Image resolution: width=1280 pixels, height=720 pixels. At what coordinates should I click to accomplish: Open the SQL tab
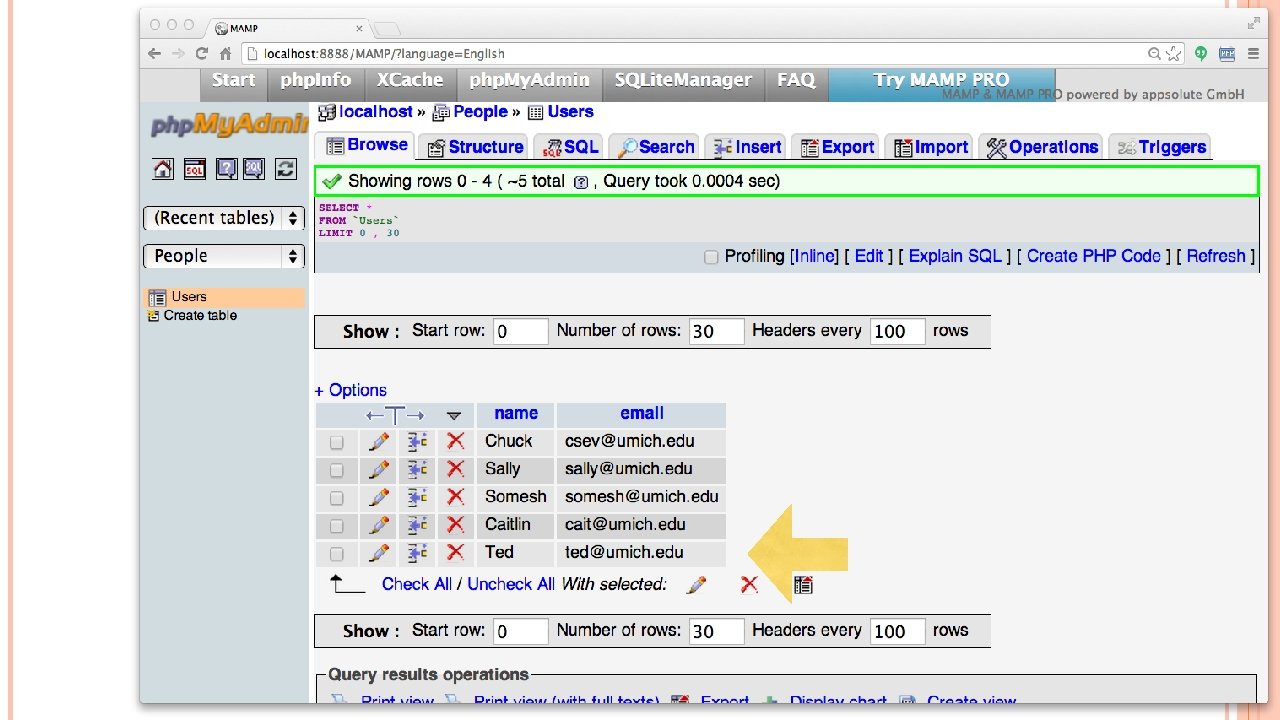(570, 147)
